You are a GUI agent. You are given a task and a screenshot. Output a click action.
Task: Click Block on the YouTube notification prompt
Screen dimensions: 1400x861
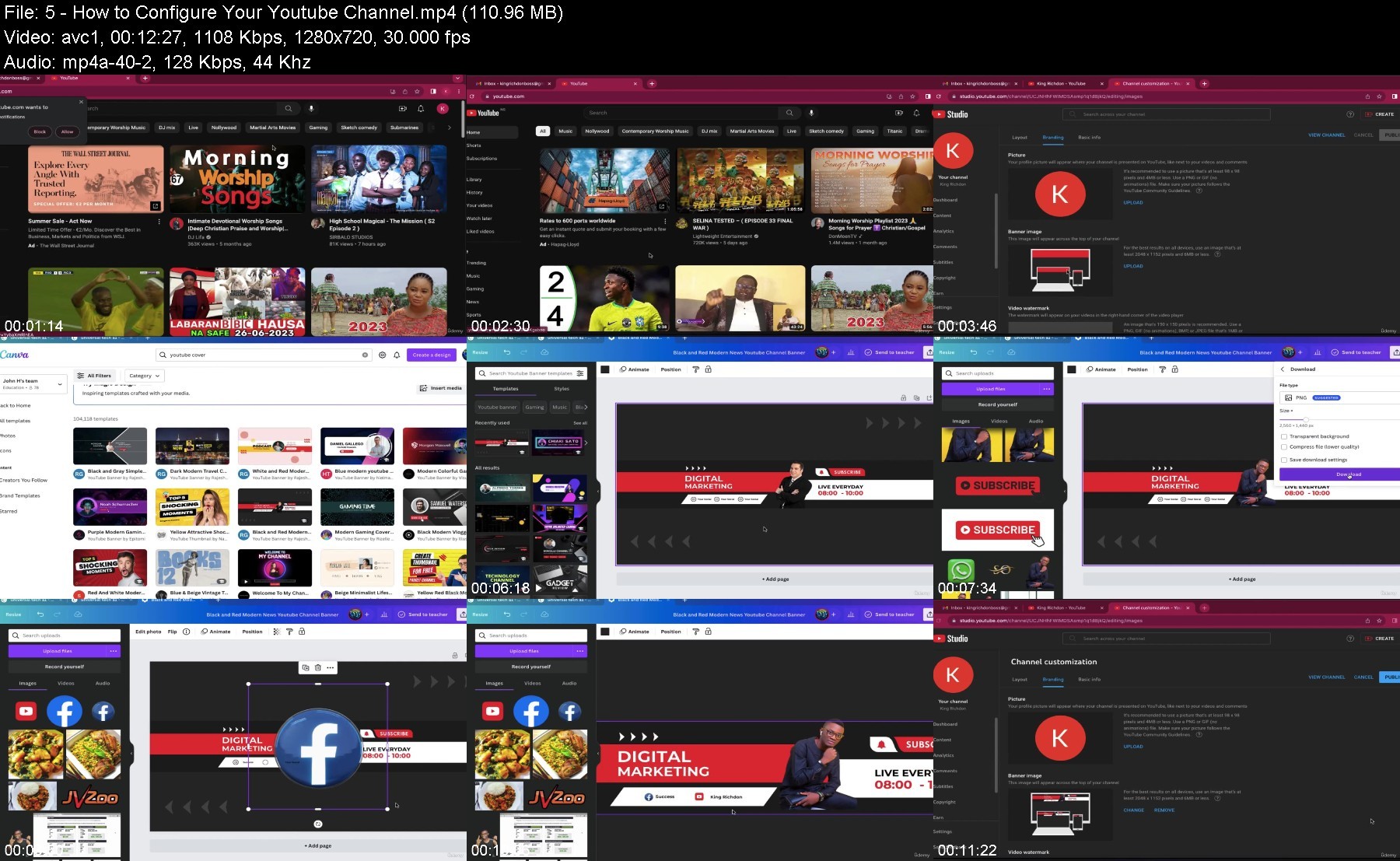click(40, 131)
